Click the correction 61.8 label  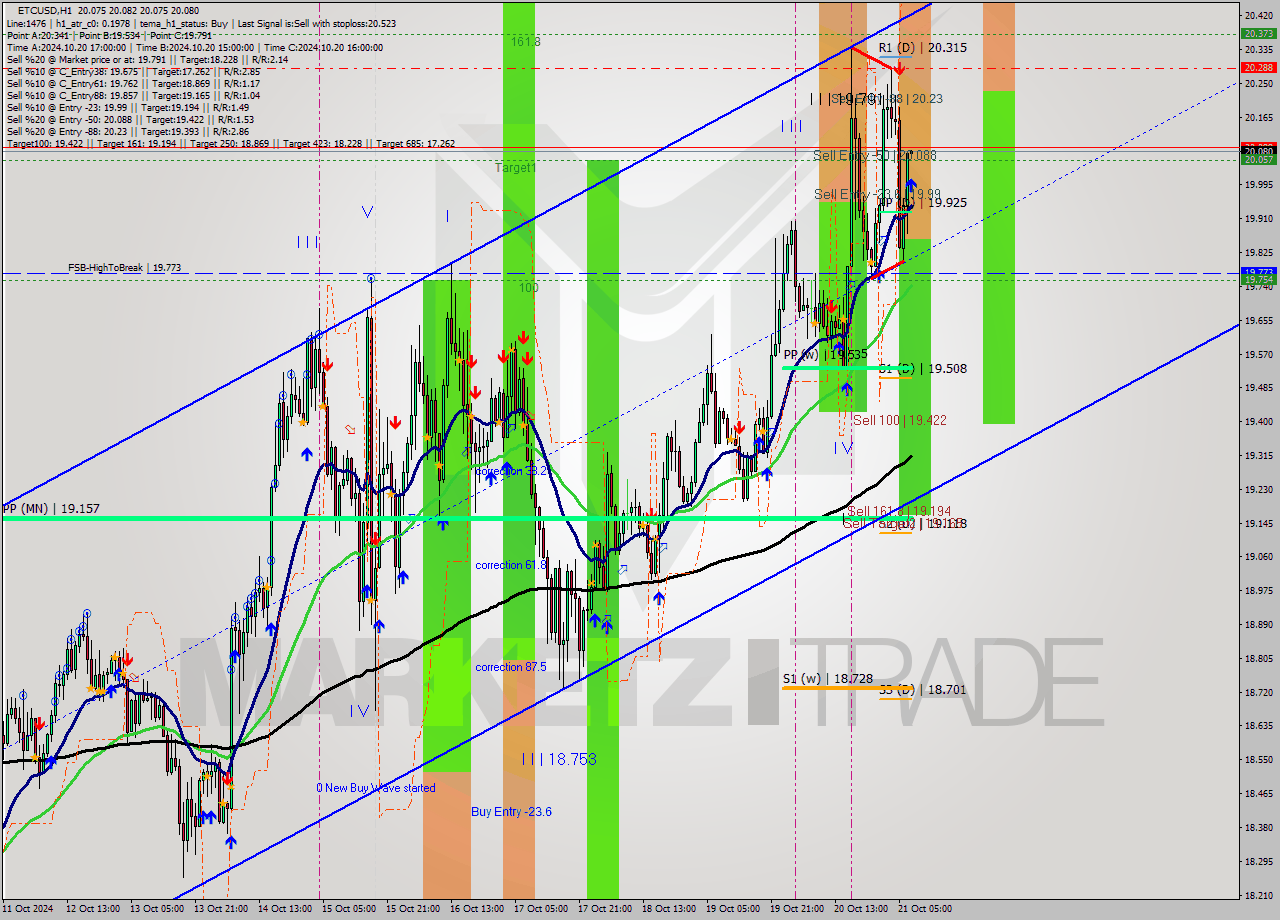click(x=511, y=565)
